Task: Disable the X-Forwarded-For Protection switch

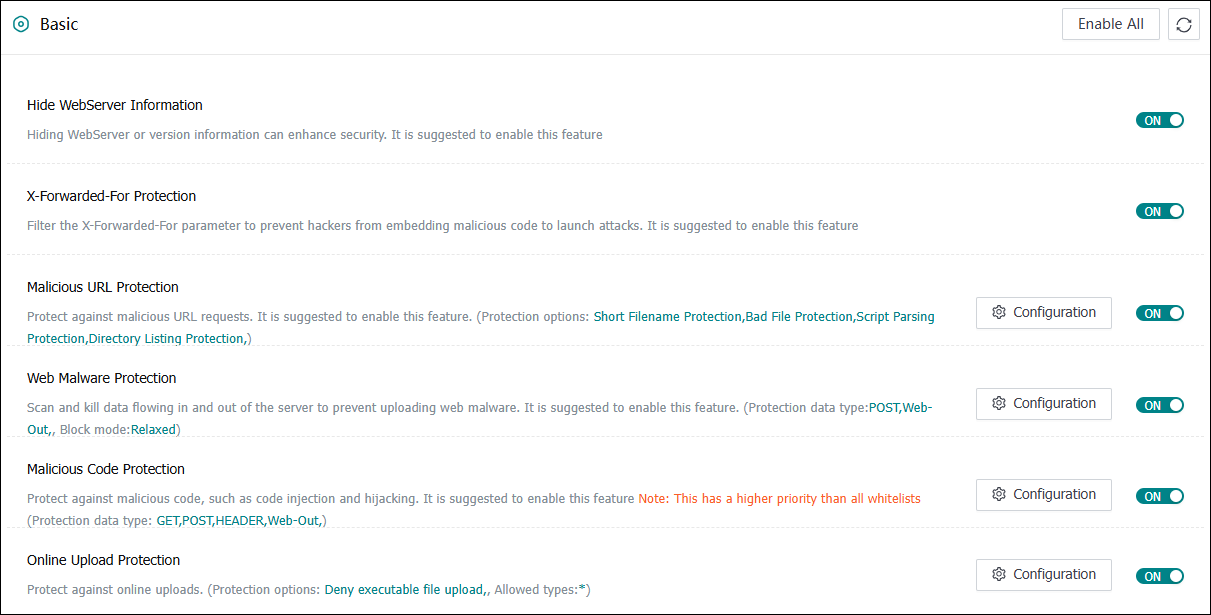Action: tap(1159, 211)
